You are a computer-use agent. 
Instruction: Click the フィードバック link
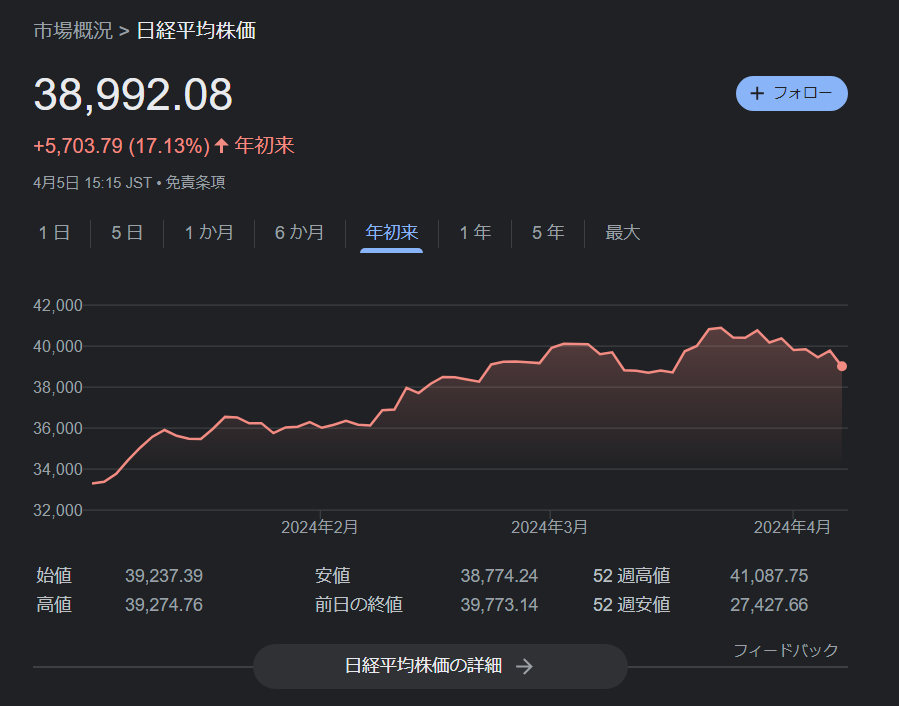[x=785, y=650]
